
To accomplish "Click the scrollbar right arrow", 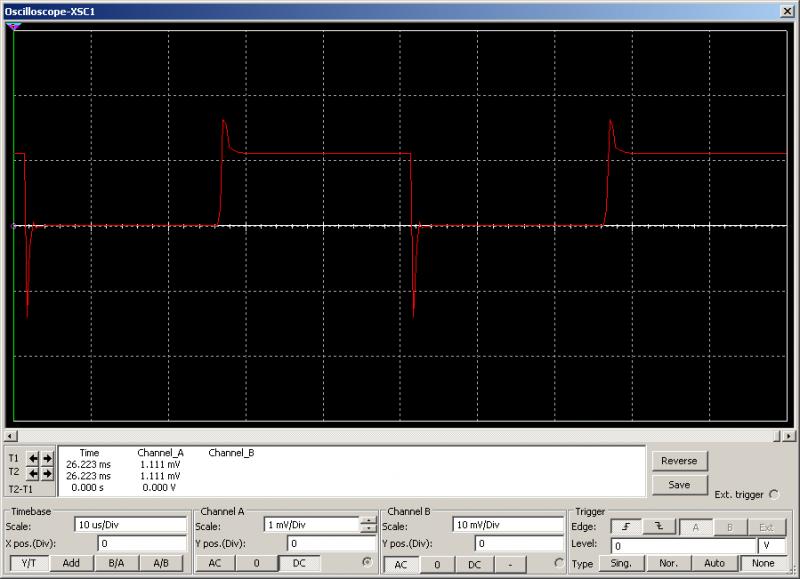I will click(789, 436).
